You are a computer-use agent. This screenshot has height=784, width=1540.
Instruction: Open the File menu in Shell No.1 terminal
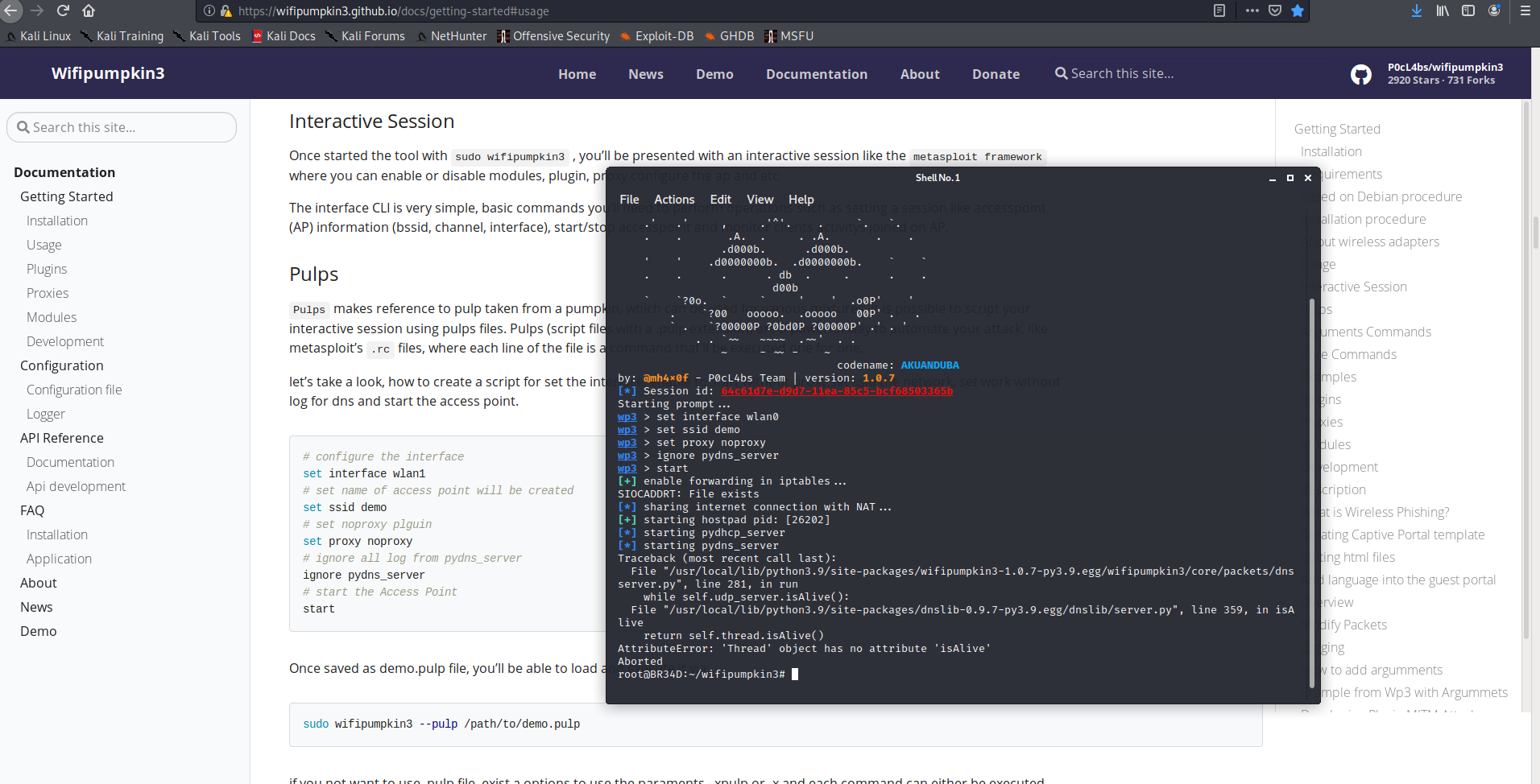[629, 200]
